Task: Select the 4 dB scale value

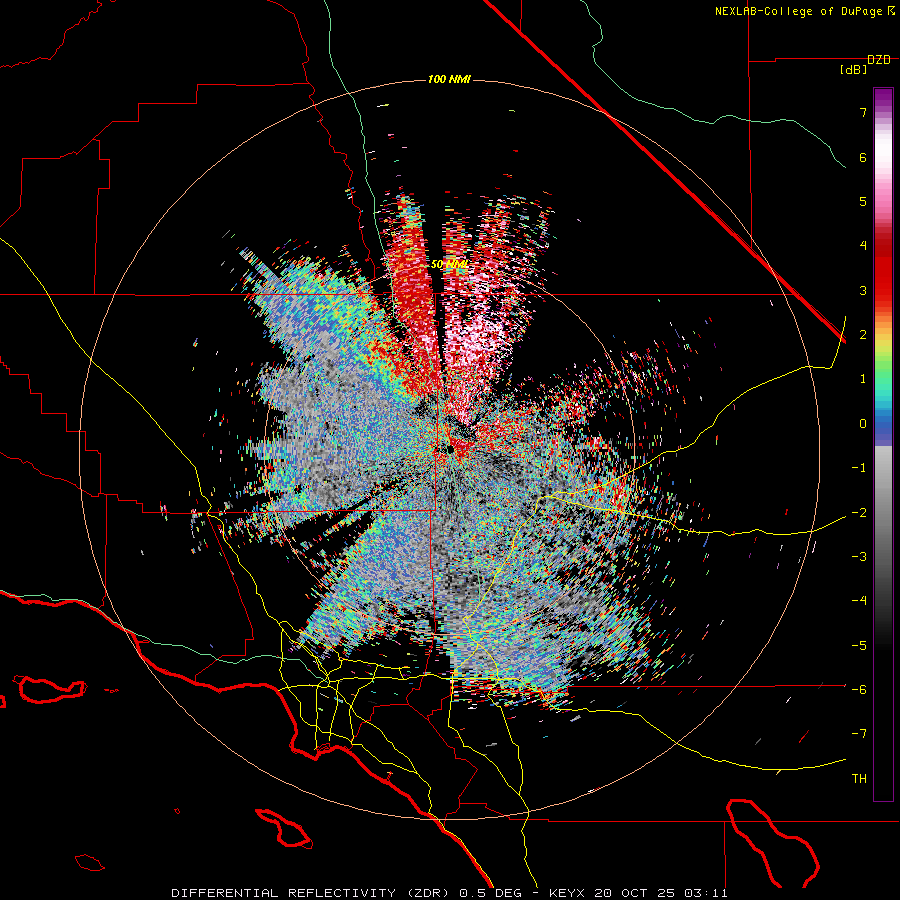Action: tap(863, 246)
